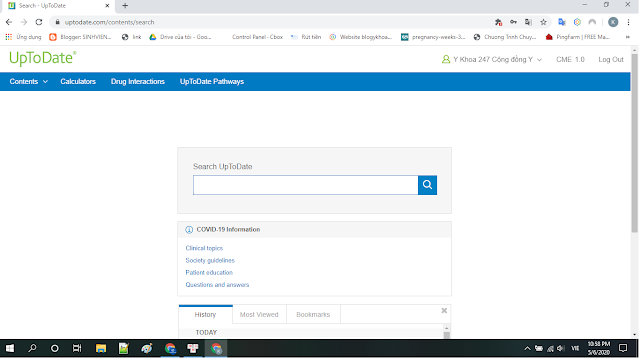Click the UpToDate logo

pyautogui.click(x=42, y=58)
